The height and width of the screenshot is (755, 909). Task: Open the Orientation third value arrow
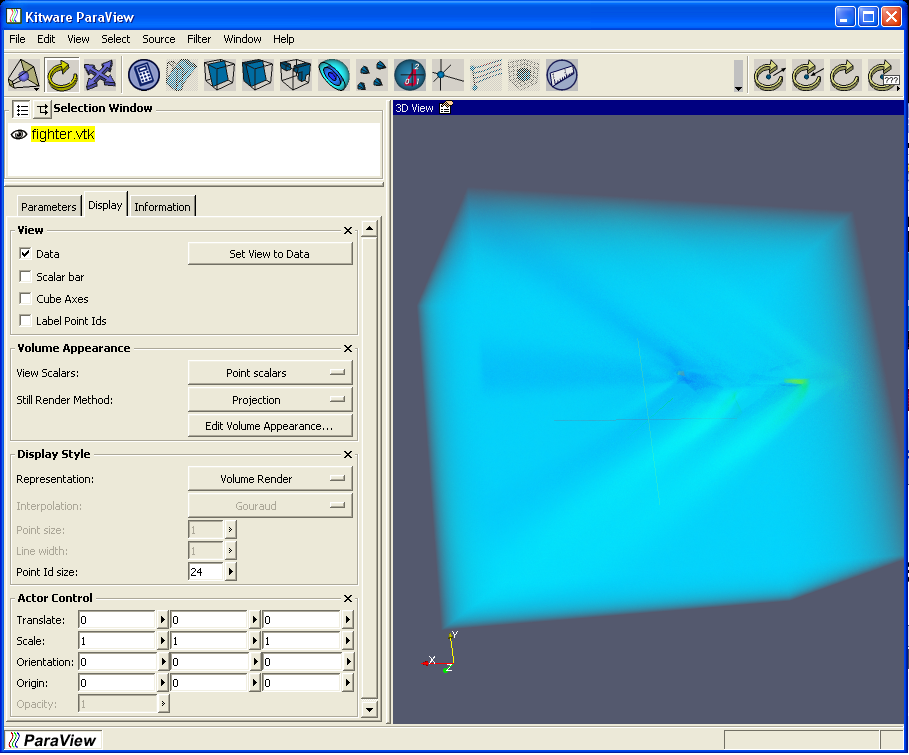347,662
